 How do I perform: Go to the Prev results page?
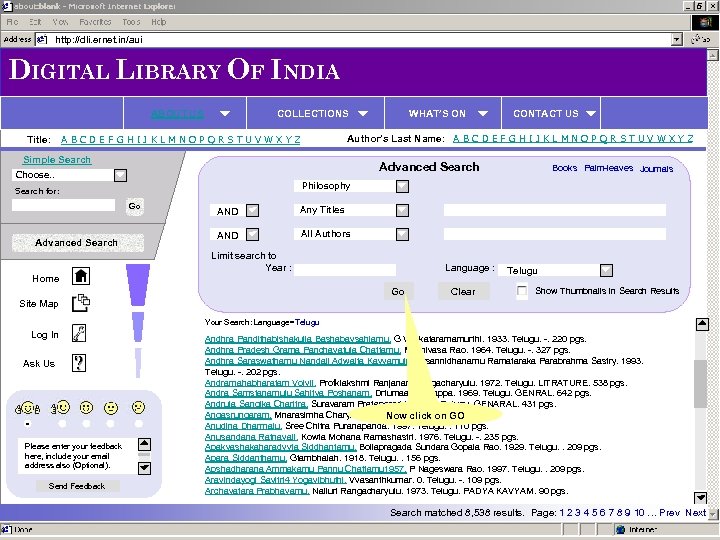(669, 512)
